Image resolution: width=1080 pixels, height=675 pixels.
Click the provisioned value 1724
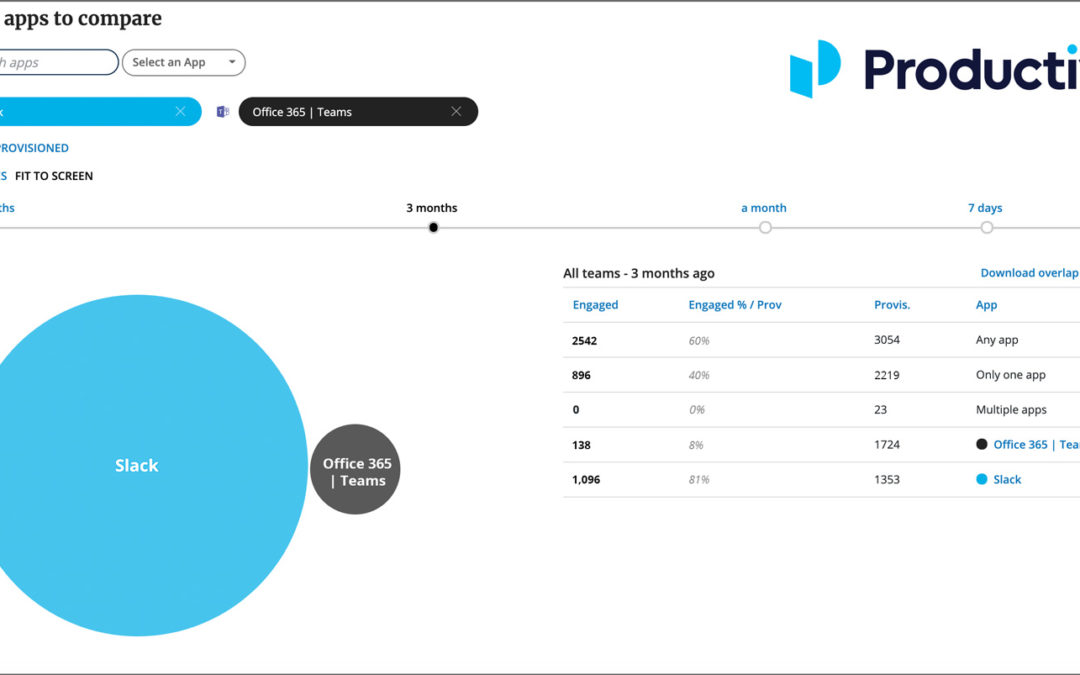point(887,444)
